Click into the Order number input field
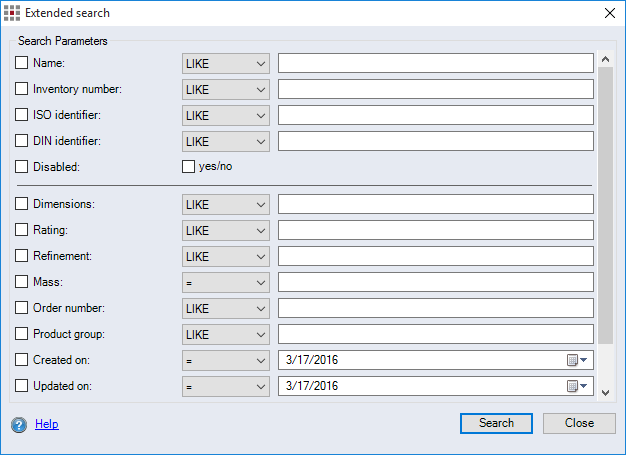Image resolution: width=626 pixels, height=455 pixels. coord(435,308)
